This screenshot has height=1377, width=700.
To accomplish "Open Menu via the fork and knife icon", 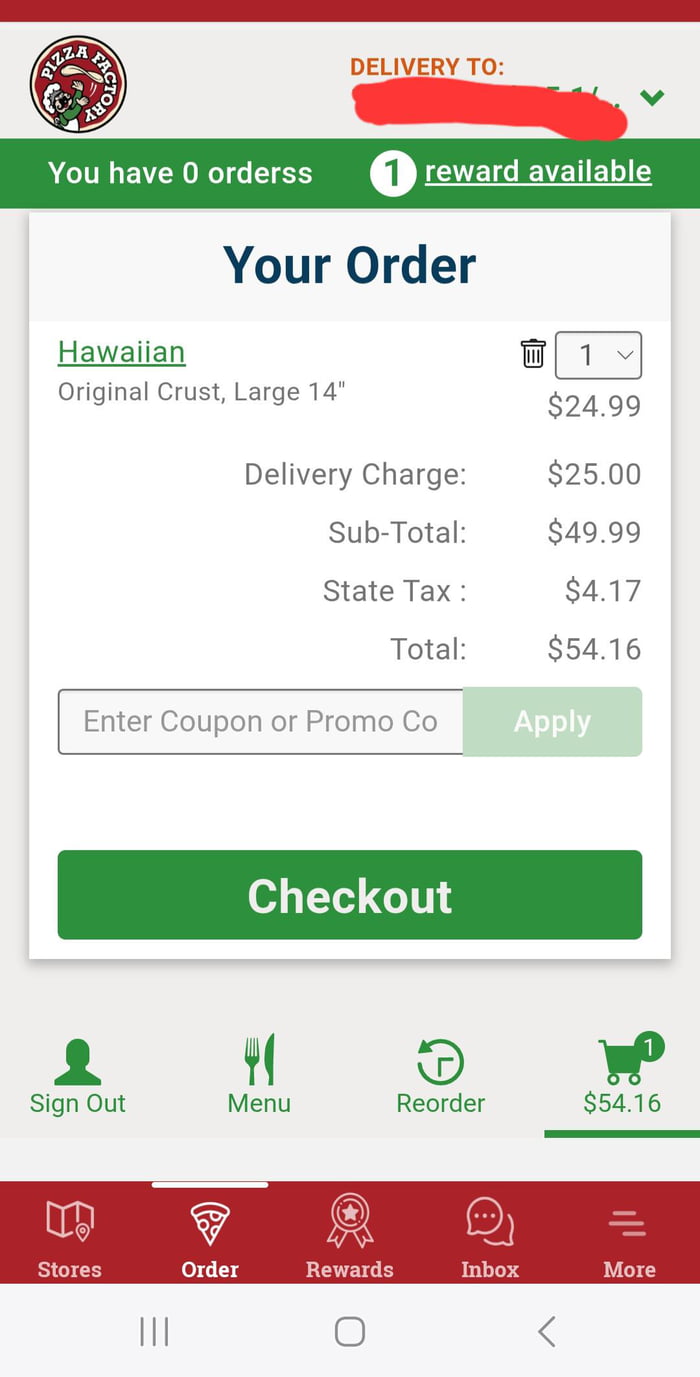I will 259,1060.
